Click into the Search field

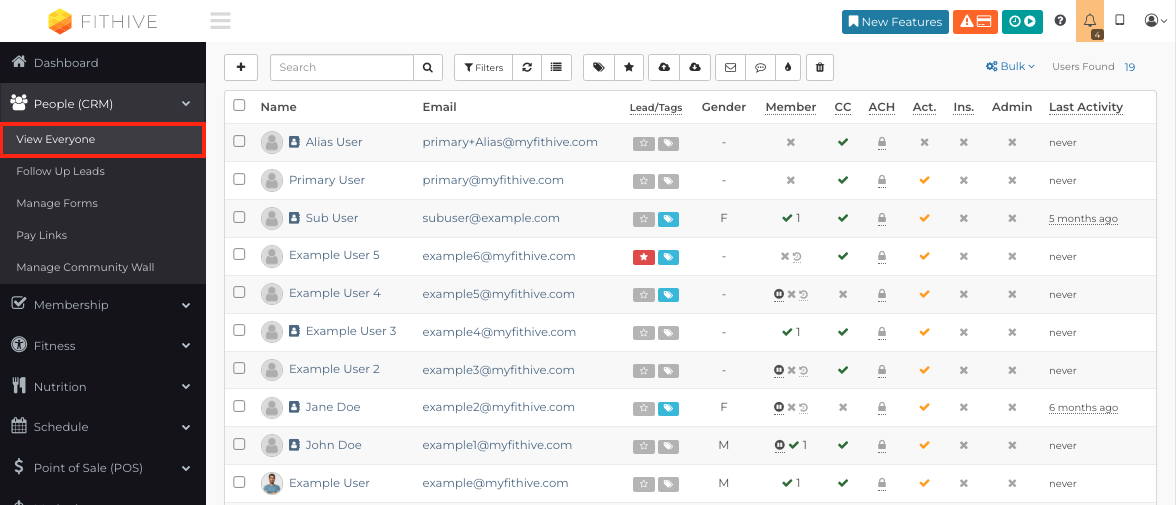[x=342, y=67]
